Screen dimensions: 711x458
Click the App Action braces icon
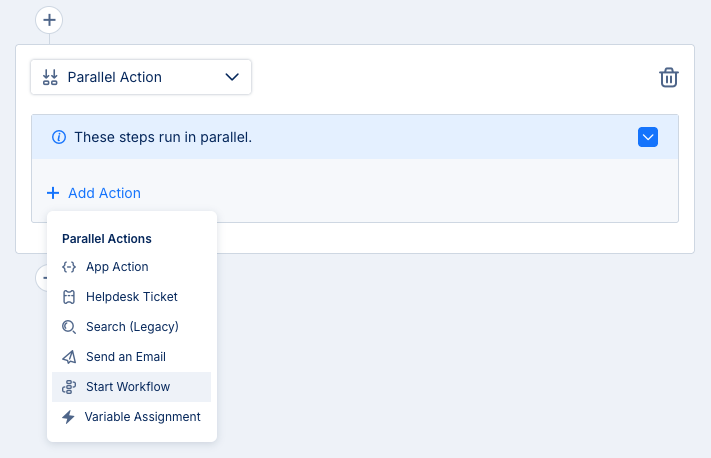(69, 267)
